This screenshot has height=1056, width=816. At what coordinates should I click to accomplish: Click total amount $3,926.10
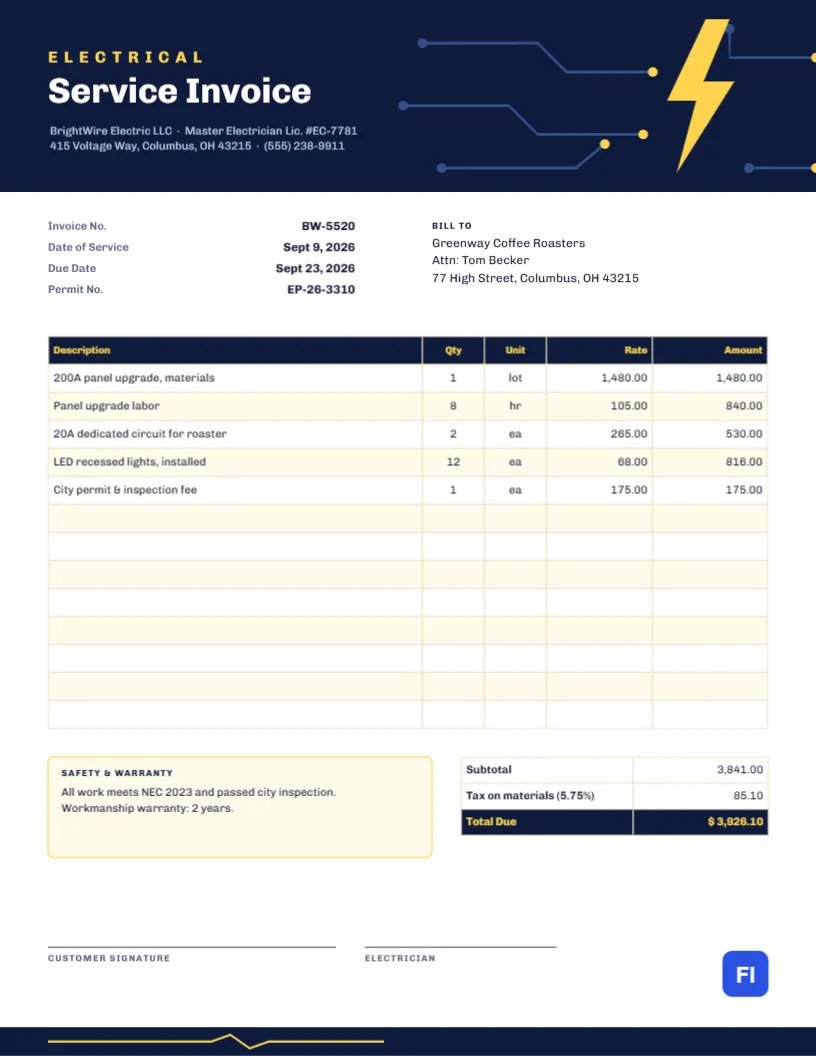(735, 822)
